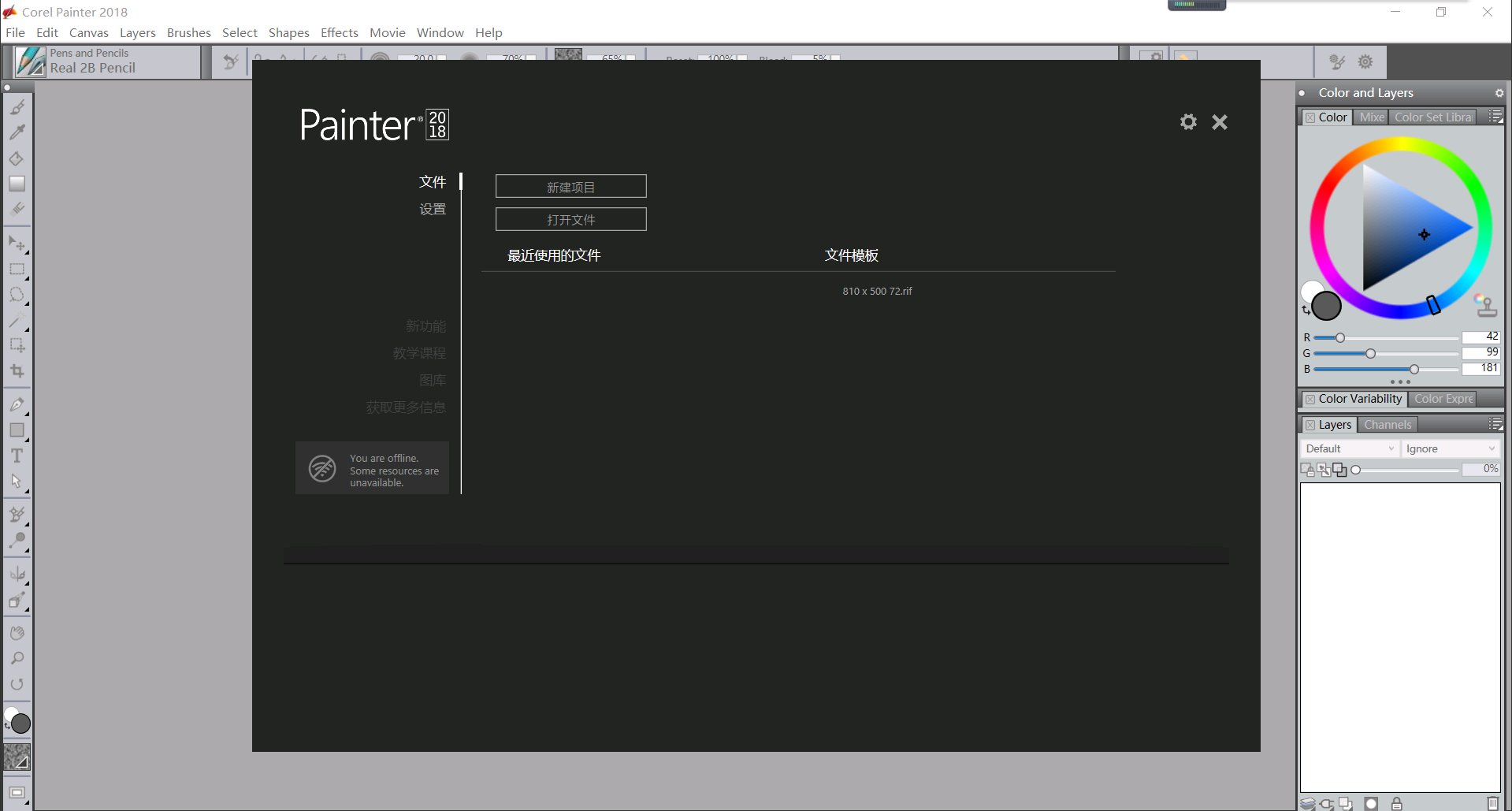Select the Dropper tool
This screenshot has width=1512, height=811.
click(17, 132)
